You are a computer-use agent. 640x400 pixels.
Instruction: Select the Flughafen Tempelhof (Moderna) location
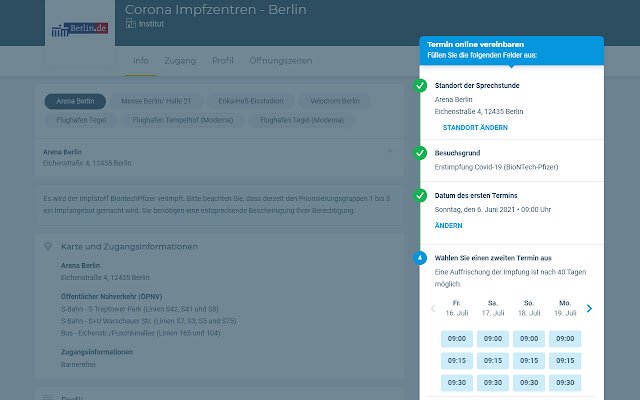pos(183,120)
